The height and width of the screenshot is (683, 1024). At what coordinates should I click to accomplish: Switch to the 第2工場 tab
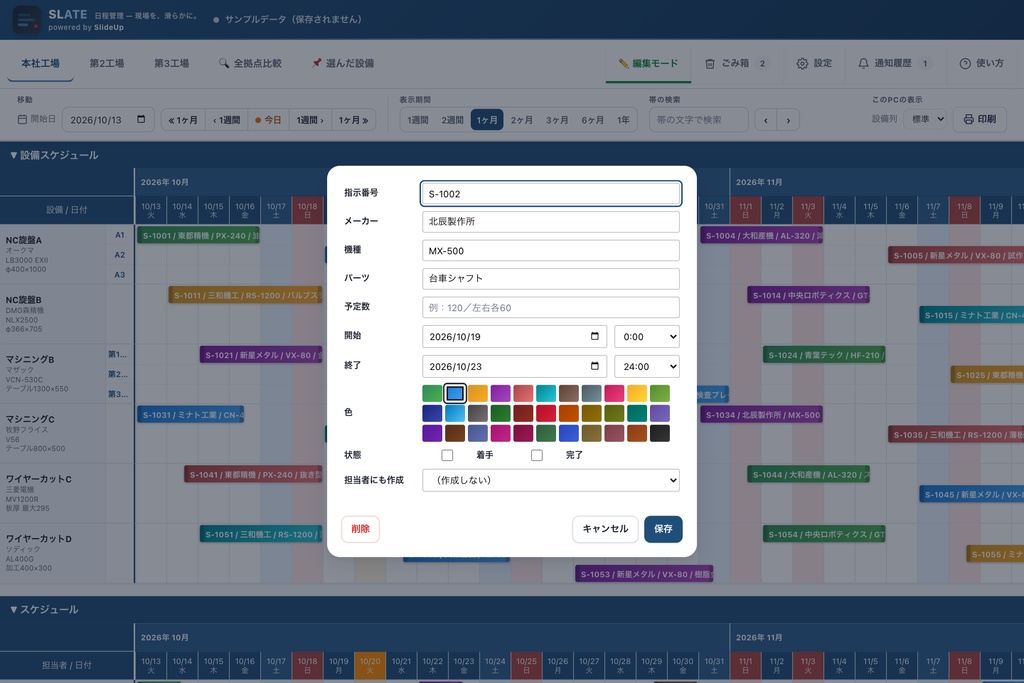click(106, 63)
